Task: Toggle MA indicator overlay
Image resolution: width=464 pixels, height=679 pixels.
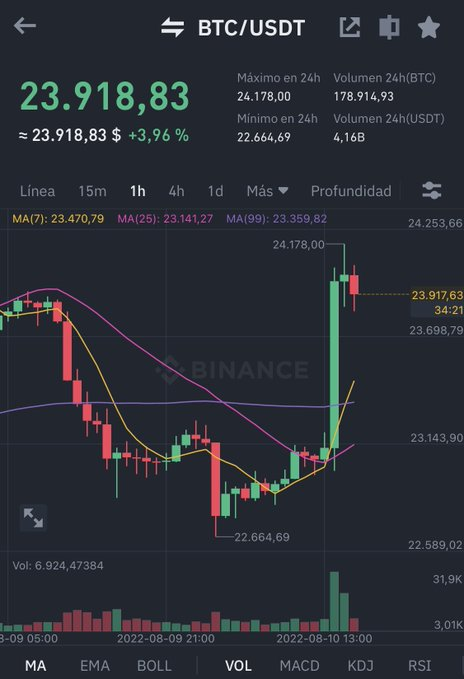Action: [x=35, y=666]
